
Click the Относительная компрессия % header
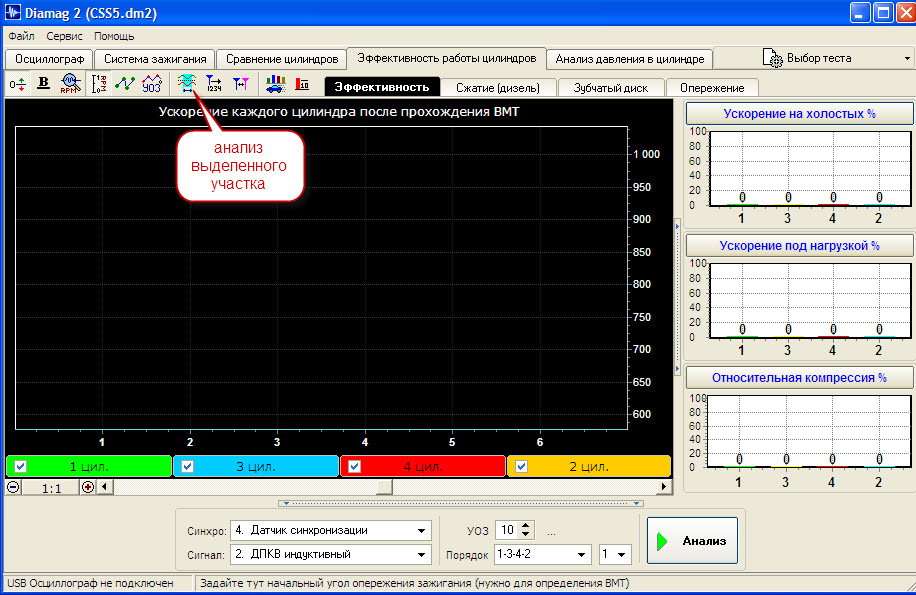click(x=799, y=378)
